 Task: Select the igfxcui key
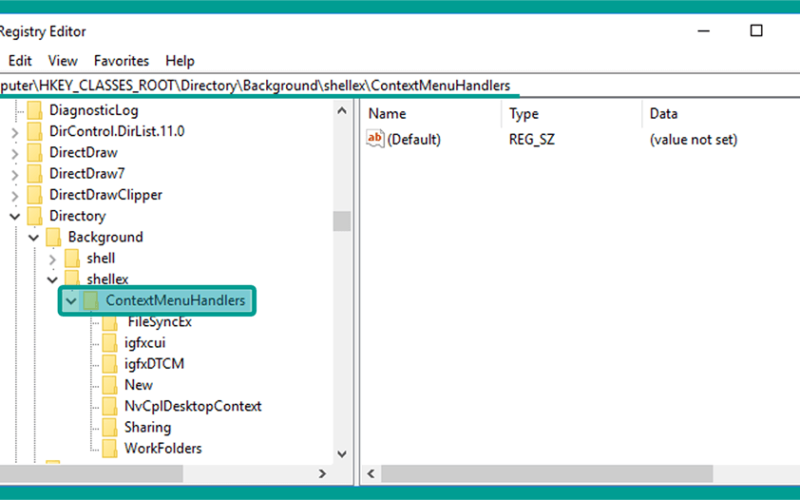(145, 343)
